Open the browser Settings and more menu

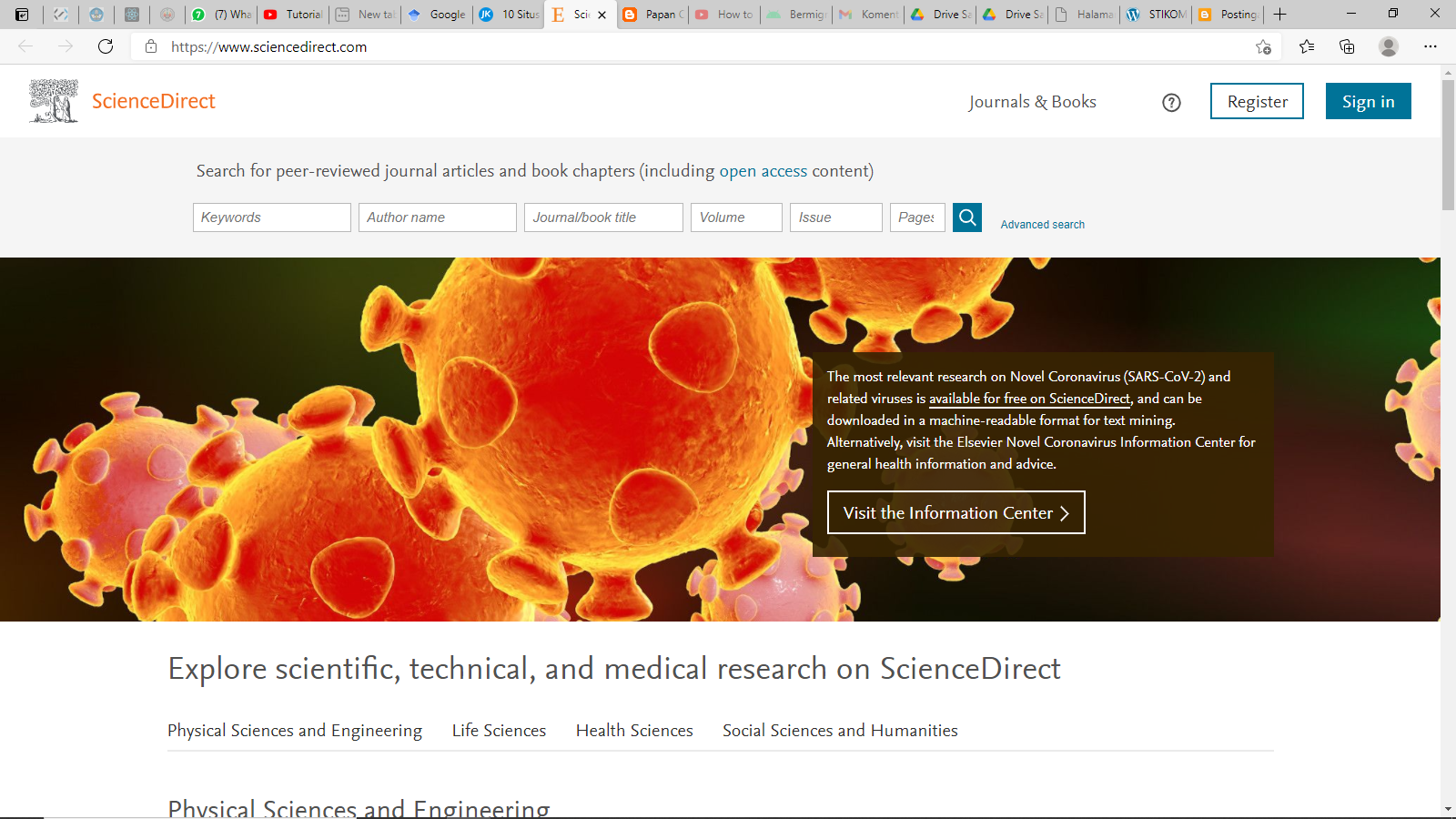pyautogui.click(x=1431, y=46)
